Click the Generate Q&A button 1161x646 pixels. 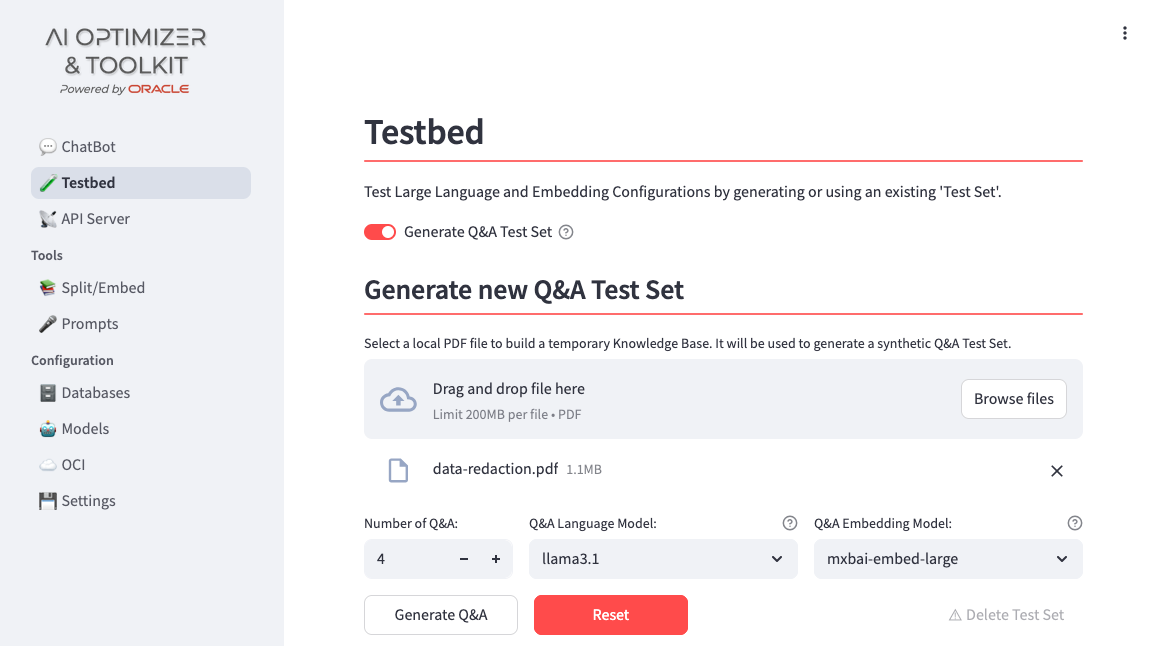coord(441,615)
